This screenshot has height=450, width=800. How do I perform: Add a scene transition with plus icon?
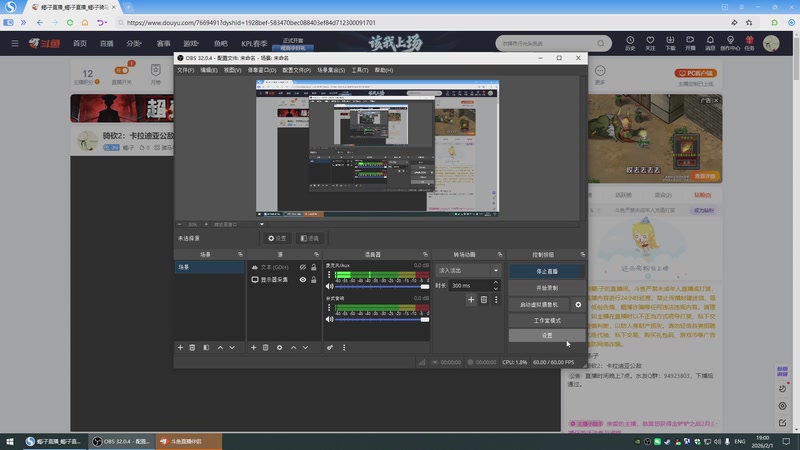click(471, 299)
